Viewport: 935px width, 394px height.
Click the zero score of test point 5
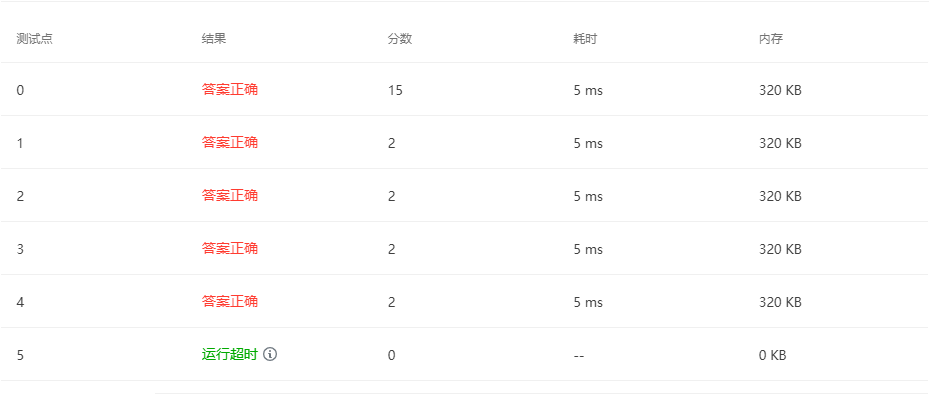tap(391, 355)
